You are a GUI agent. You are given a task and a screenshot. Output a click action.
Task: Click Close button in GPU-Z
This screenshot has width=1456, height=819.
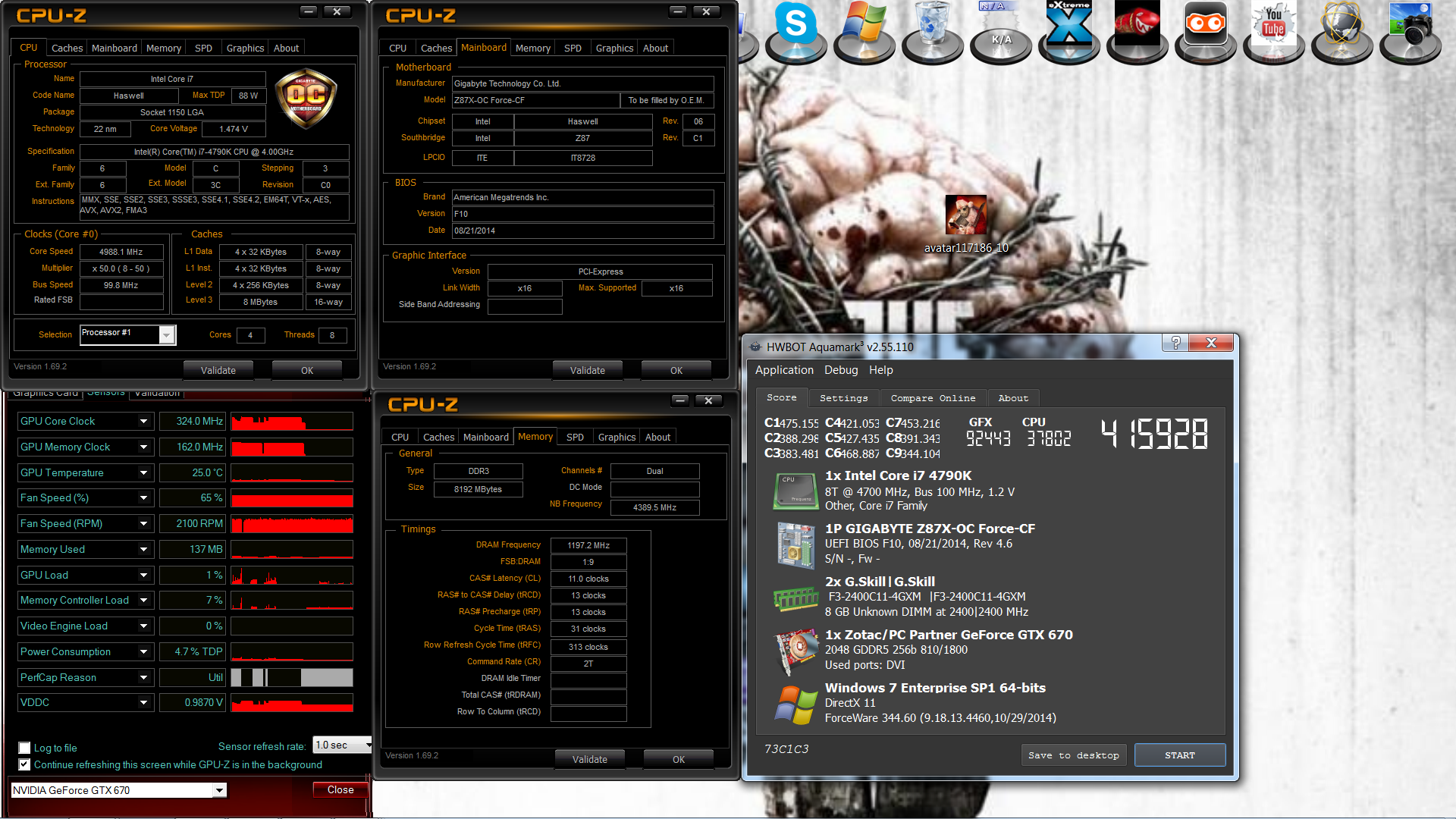click(x=340, y=789)
